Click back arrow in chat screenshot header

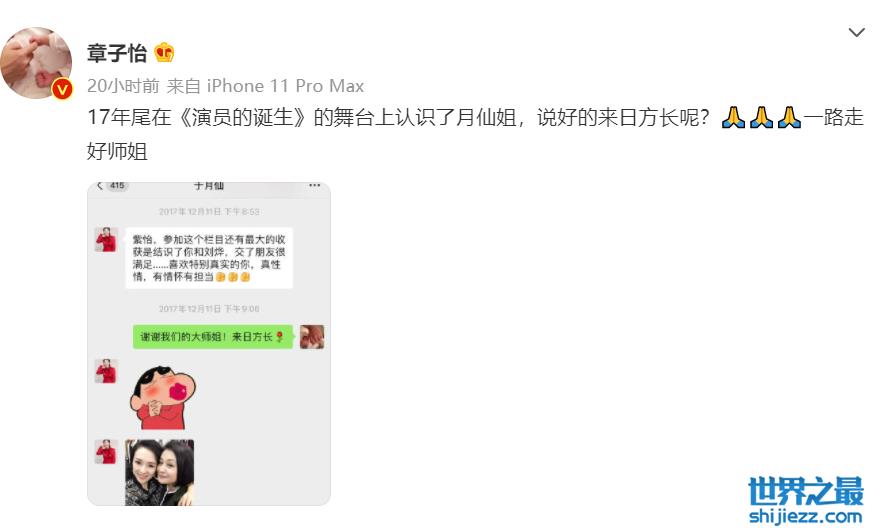pyautogui.click(x=100, y=185)
